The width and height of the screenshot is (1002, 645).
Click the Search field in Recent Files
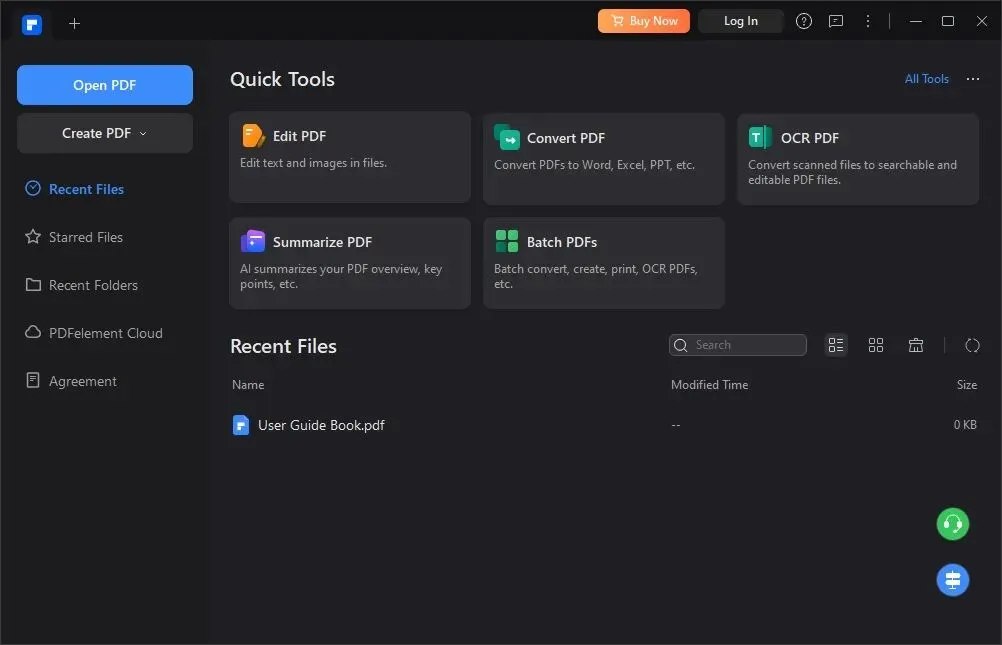point(737,345)
